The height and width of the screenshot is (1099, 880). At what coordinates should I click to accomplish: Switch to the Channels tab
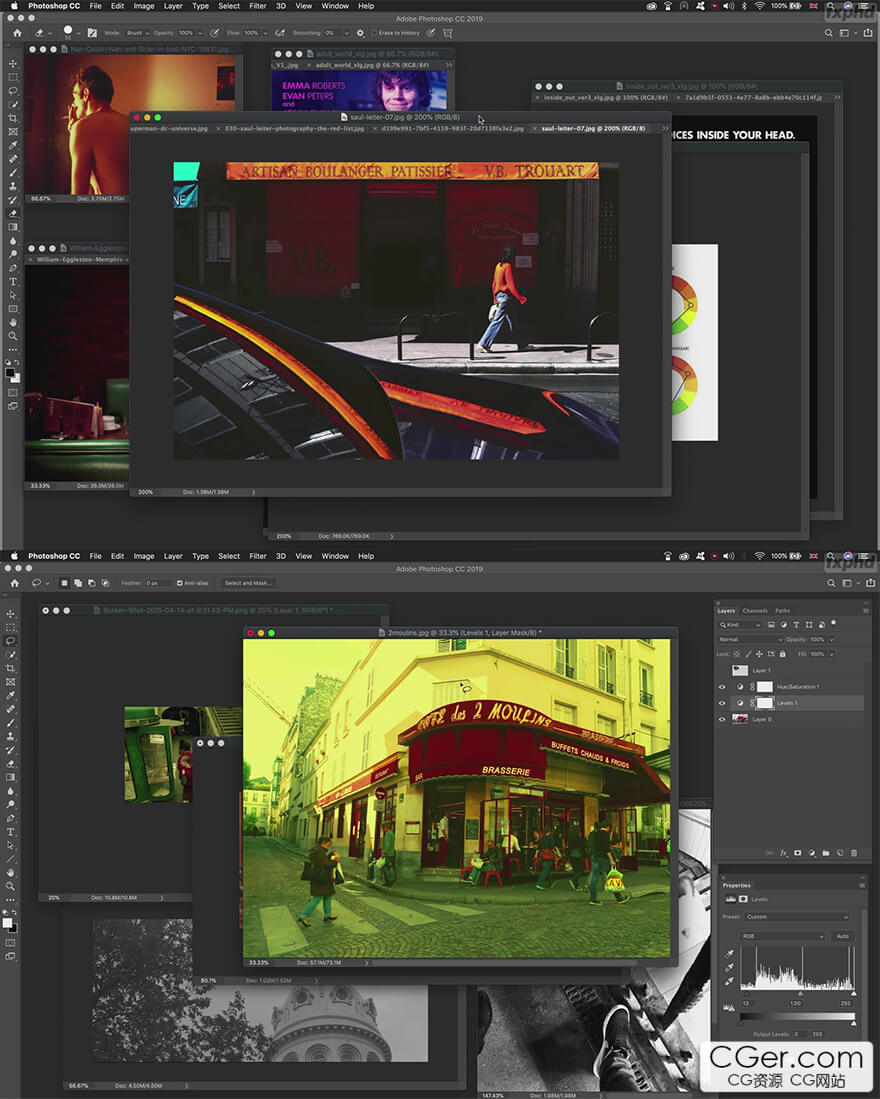[755, 610]
